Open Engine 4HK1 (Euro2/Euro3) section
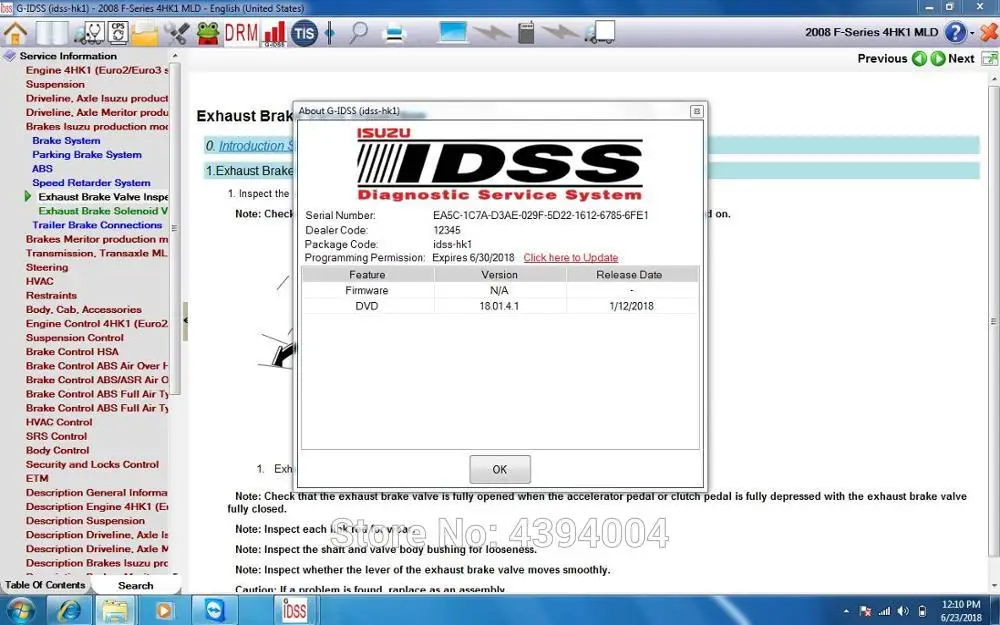The image size is (1000, 625). tap(97, 70)
